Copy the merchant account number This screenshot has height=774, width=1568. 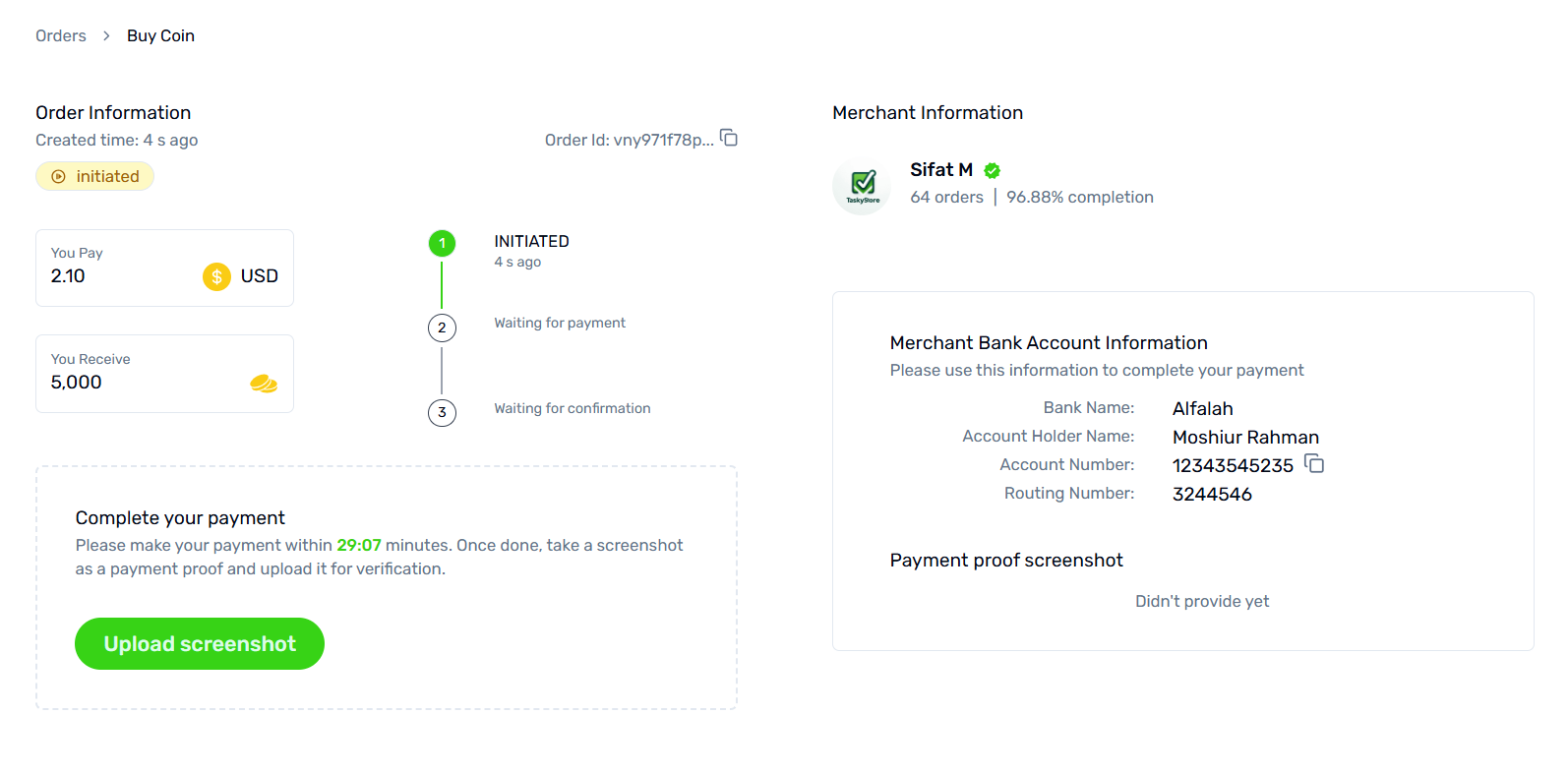pyautogui.click(x=1314, y=463)
